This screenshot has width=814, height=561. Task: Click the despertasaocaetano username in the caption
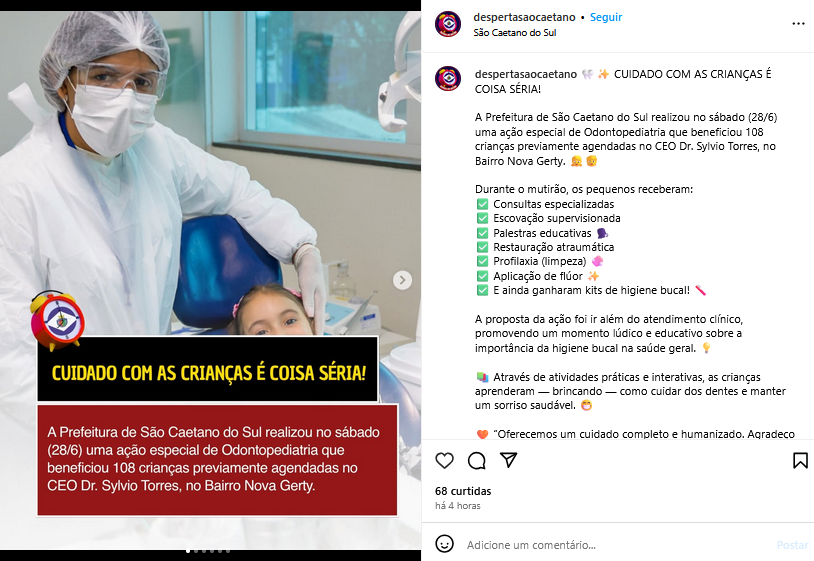pyautogui.click(x=525, y=74)
